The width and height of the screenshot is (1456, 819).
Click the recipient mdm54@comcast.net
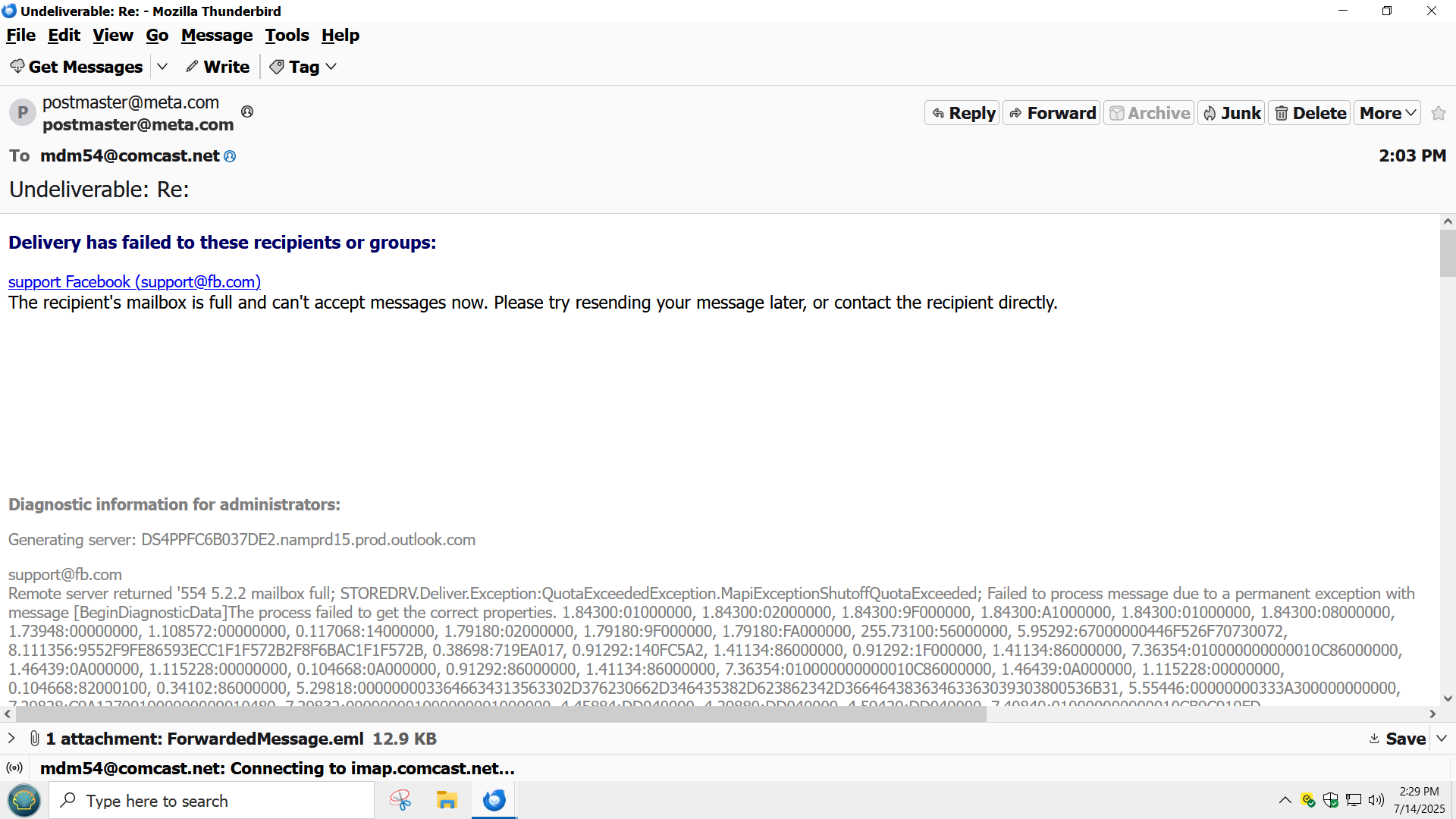coord(130,155)
